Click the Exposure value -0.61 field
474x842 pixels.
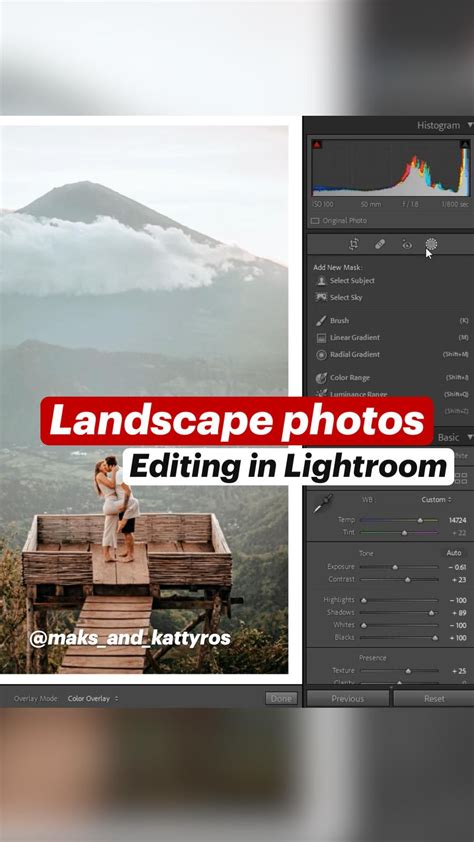coord(457,567)
